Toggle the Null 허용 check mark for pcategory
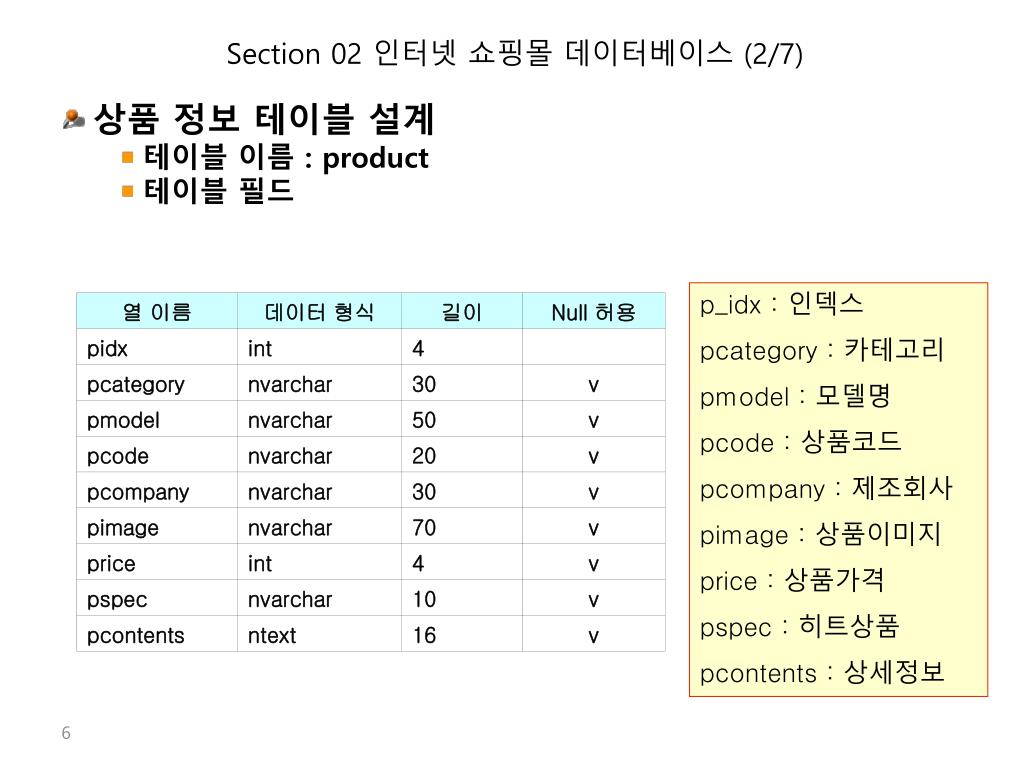The height and width of the screenshot is (768, 1024). point(593,385)
